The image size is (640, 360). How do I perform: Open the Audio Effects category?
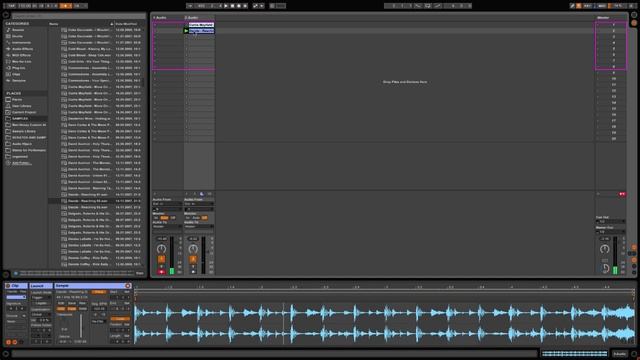pyautogui.click(x=22, y=49)
